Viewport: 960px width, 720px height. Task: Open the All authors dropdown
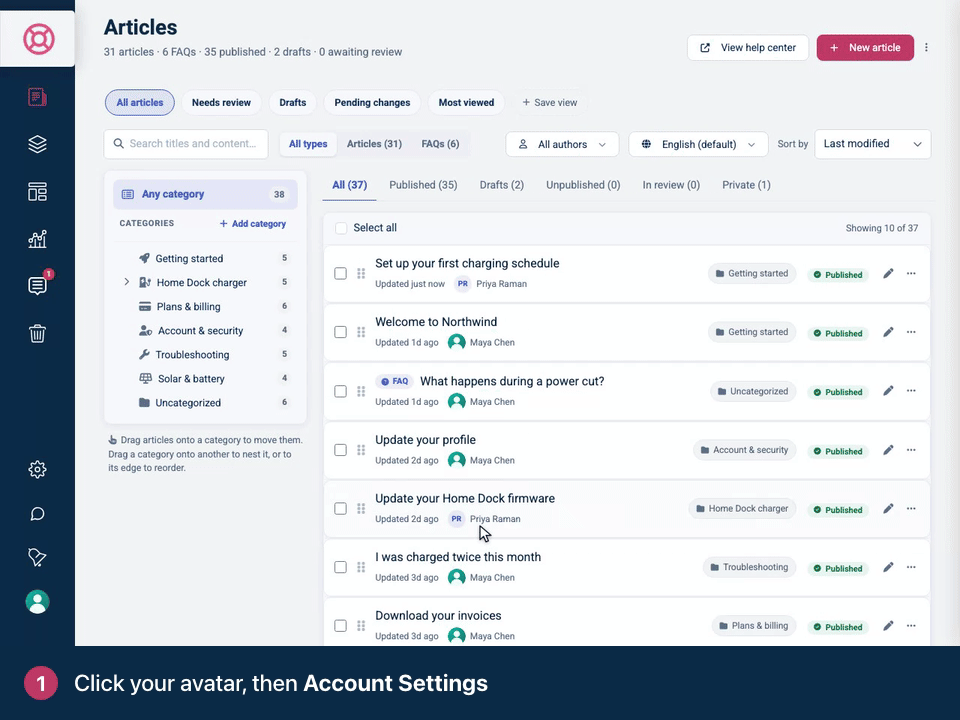click(x=562, y=144)
